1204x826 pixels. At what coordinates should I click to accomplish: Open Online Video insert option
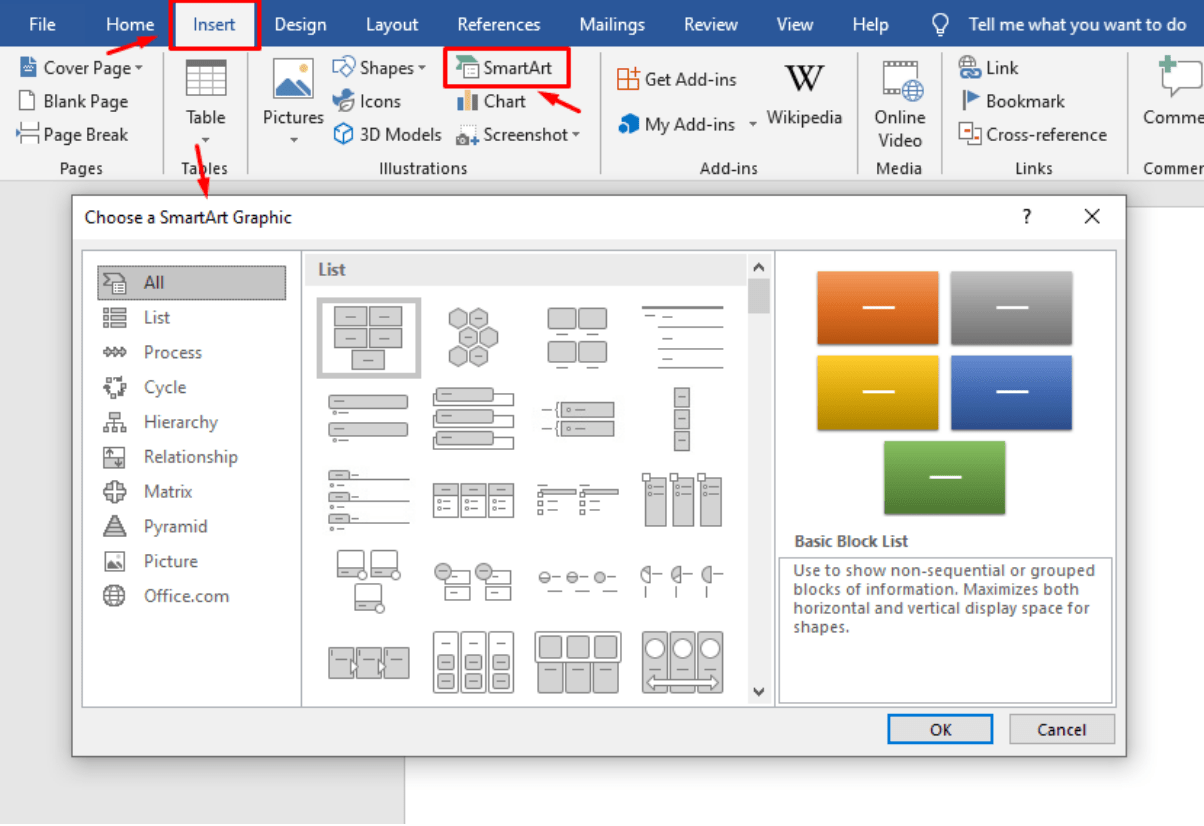coord(899,80)
